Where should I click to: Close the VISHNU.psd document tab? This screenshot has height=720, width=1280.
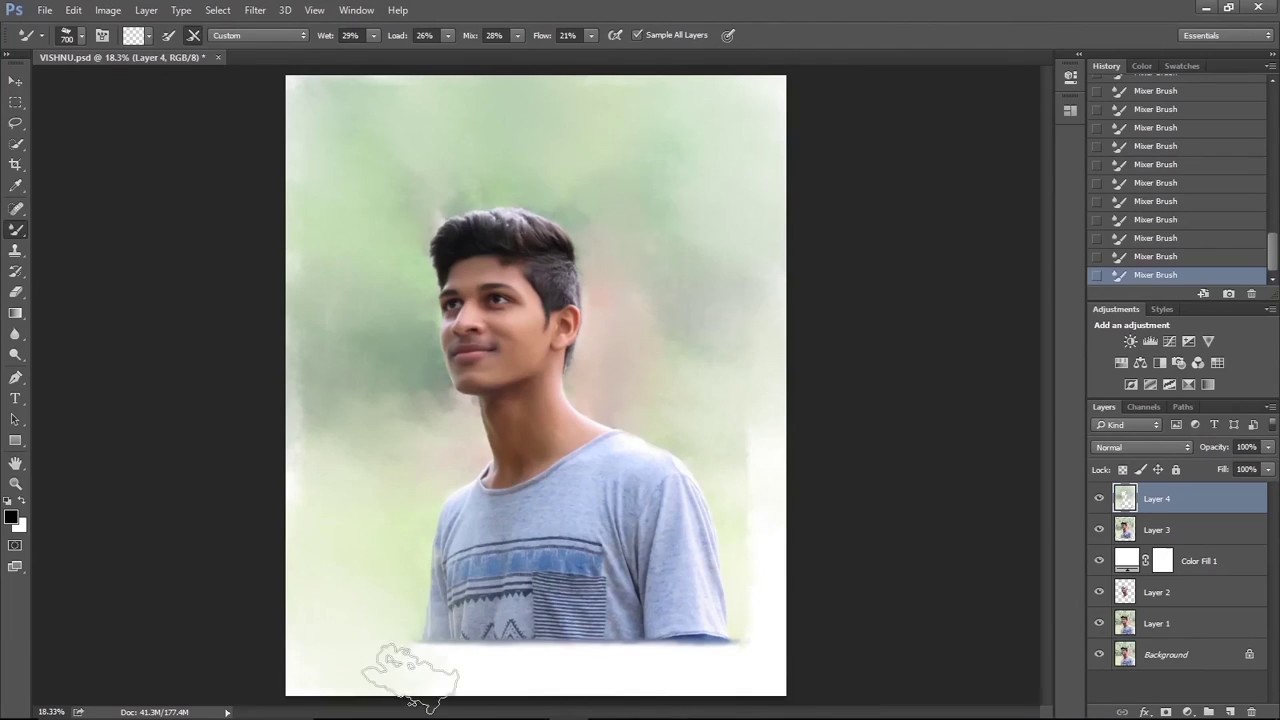pyautogui.click(x=218, y=58)
